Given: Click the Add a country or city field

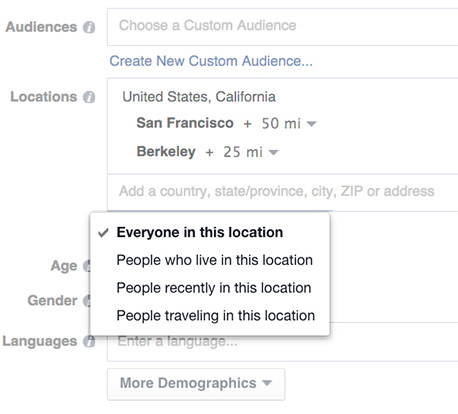Looking at the screenshot, I should (x=283, y=192).
